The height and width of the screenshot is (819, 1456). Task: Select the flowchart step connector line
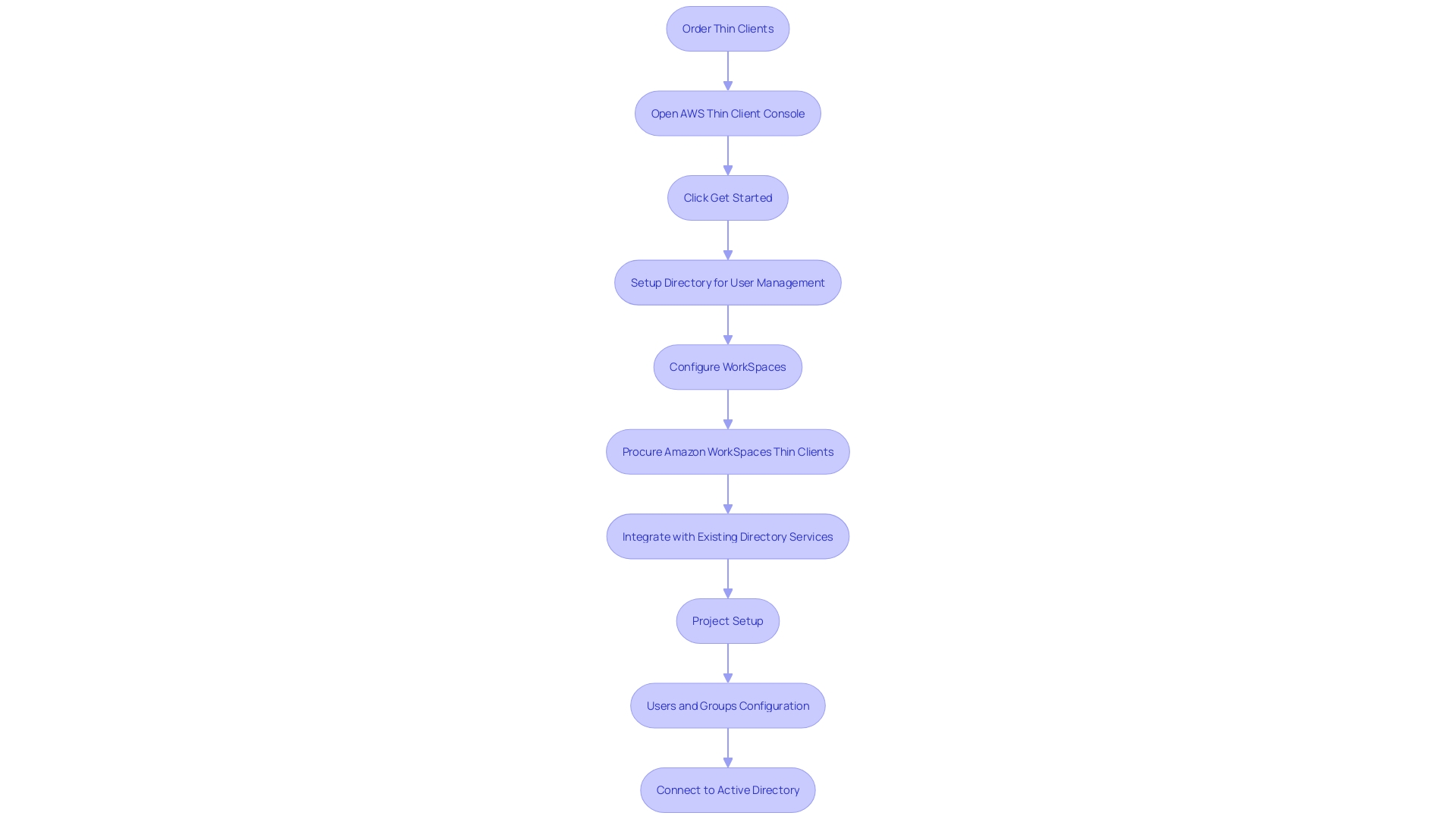pos(727,70)
